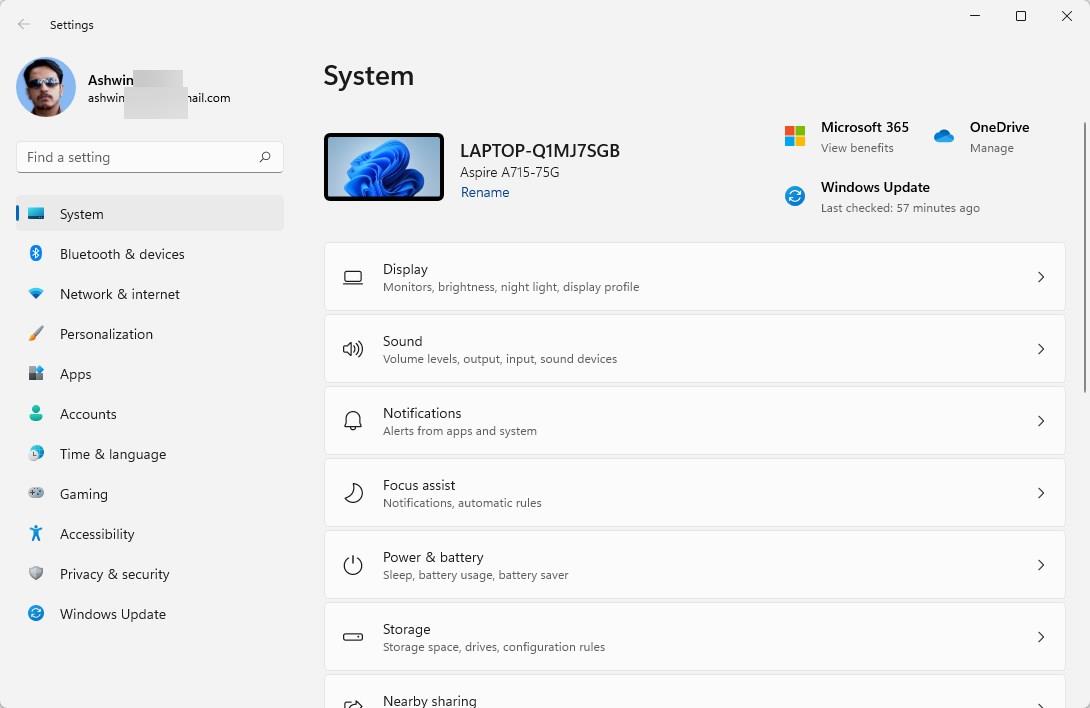1090x708 pixels.
Task: Click the Rename link
Action: pyautogui.click(x=485, y=193)
